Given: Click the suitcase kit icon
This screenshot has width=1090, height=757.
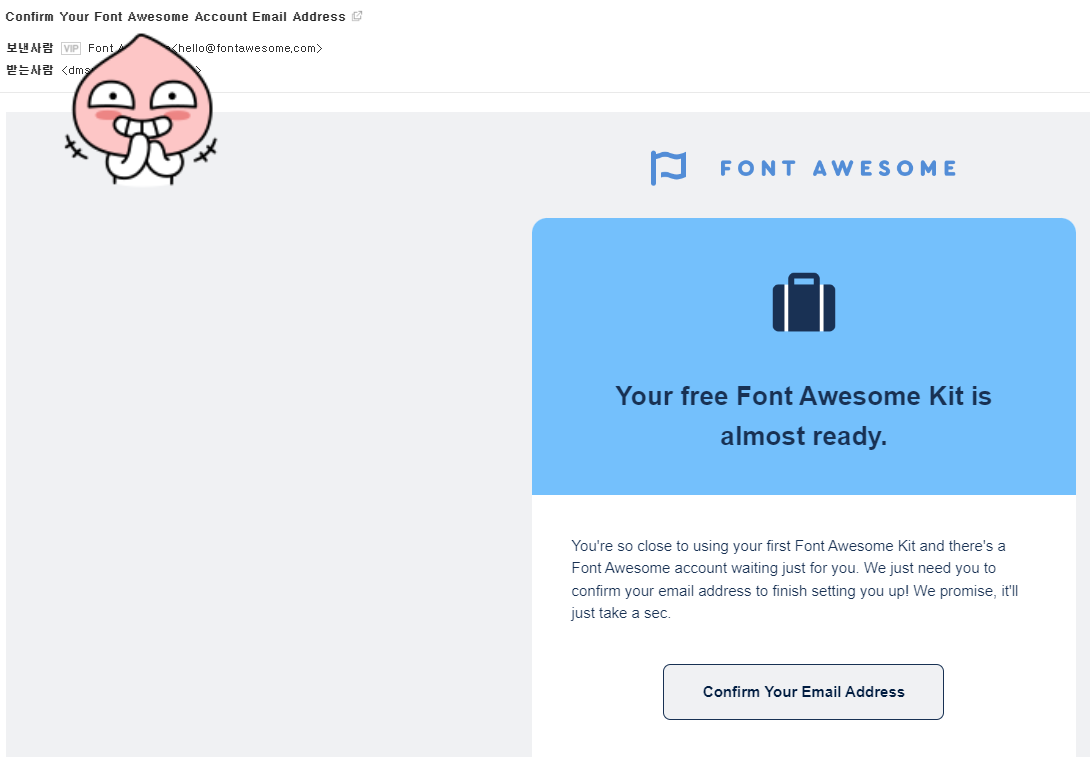Looking at the screenshot, I should pos(804,302).
